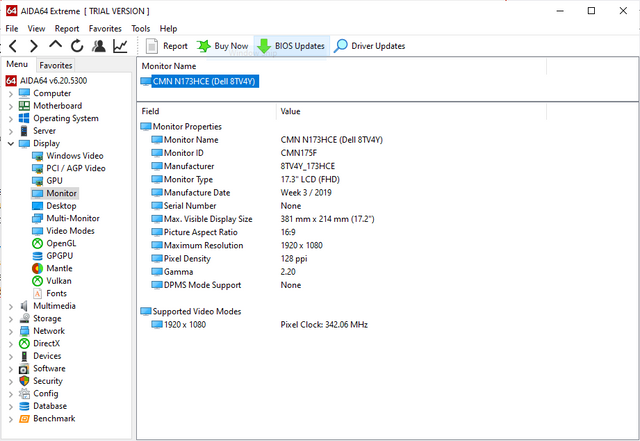Viewport: 640px width, 441px height.
Task: Open the Report menu
Action: 67,29
